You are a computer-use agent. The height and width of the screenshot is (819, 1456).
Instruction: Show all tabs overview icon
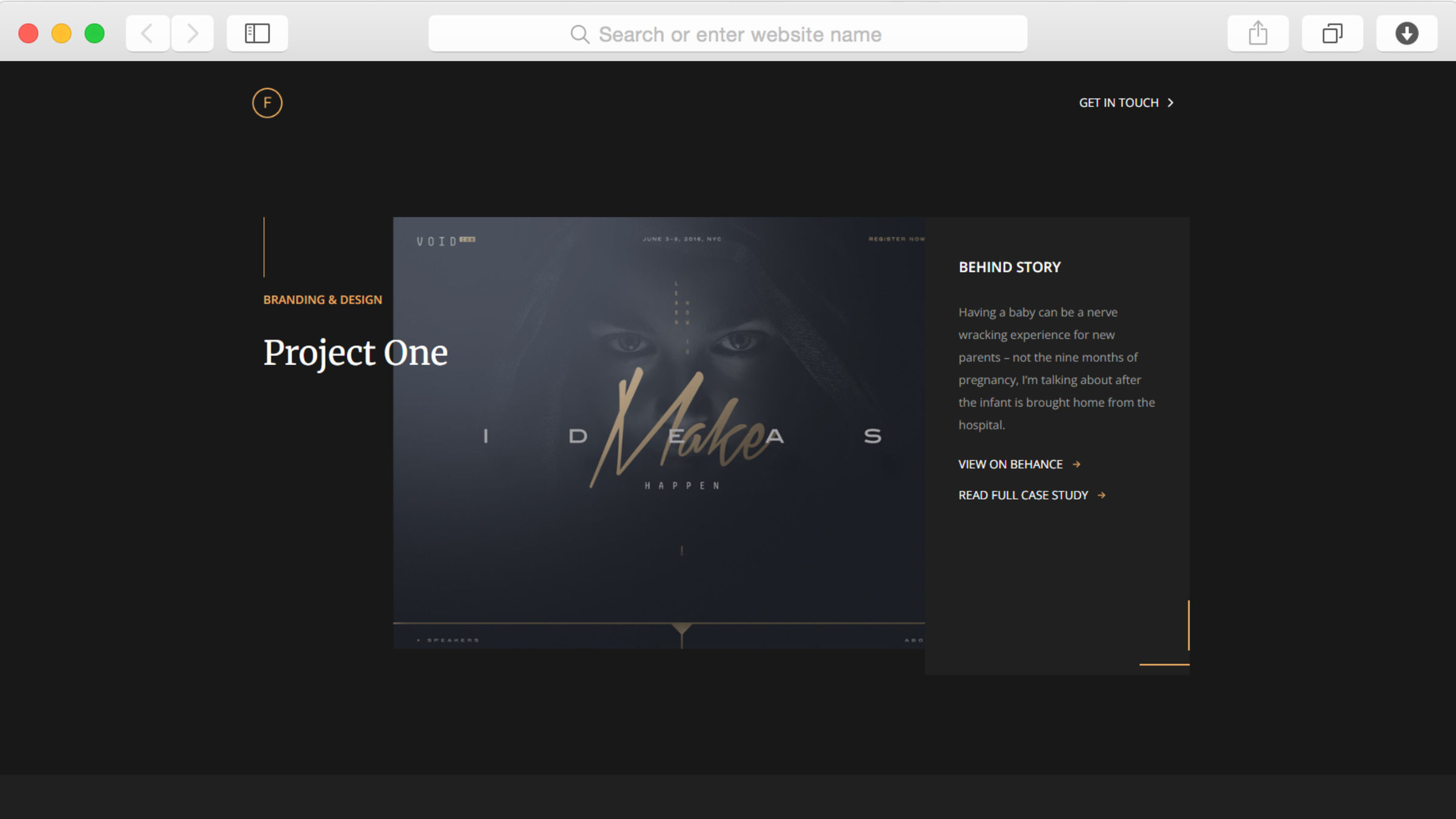(1332, 33)
